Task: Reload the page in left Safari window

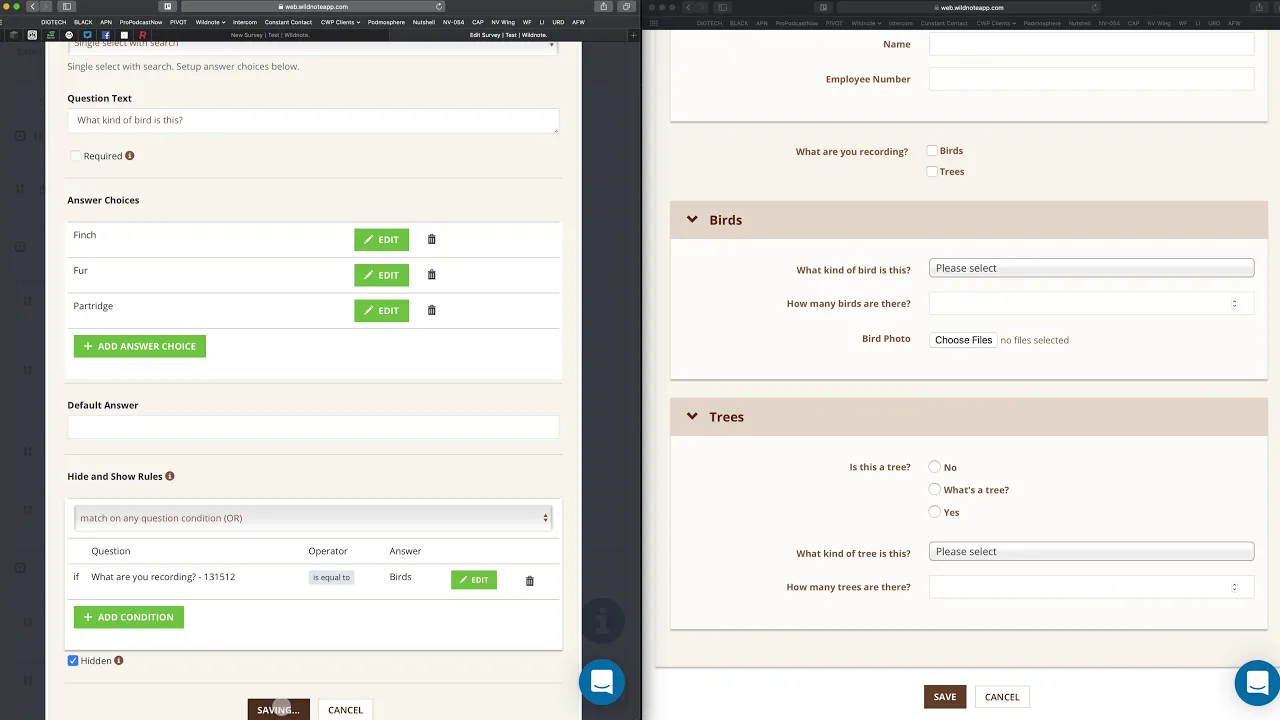Action: [x=439, y=7]
